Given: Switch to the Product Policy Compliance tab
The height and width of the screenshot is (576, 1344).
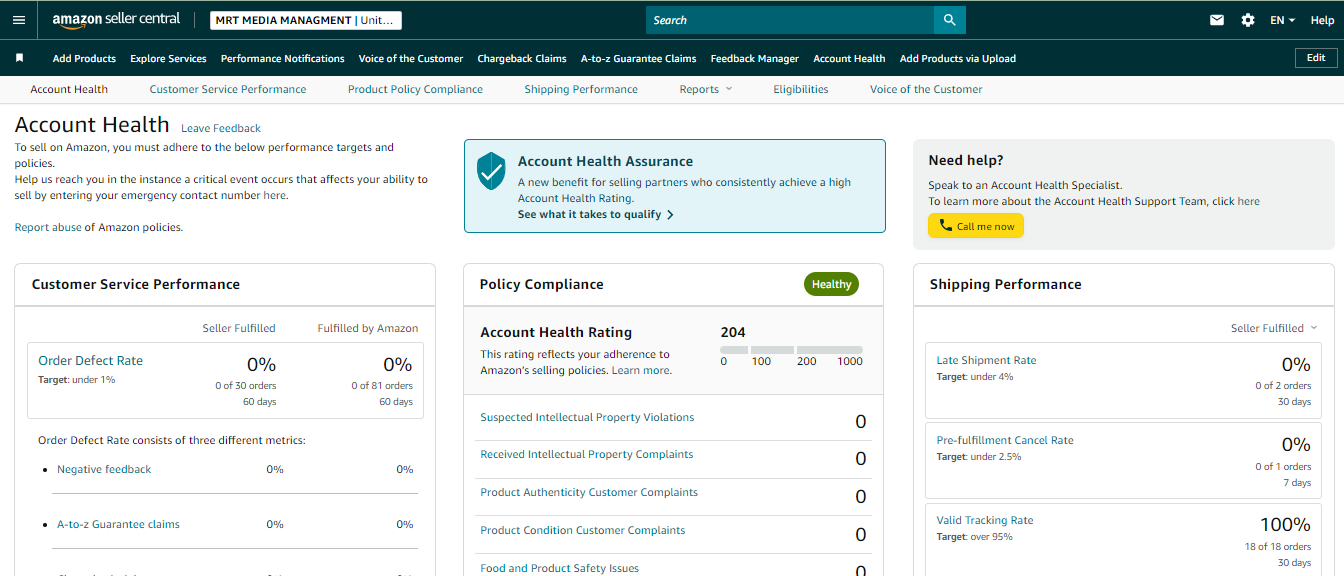Looking at the screenshot, I should (415, 89).
